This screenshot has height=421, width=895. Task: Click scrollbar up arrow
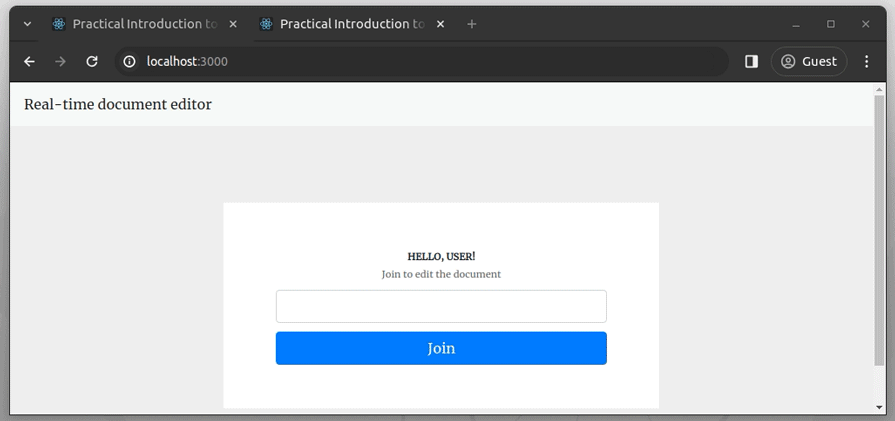879,90
